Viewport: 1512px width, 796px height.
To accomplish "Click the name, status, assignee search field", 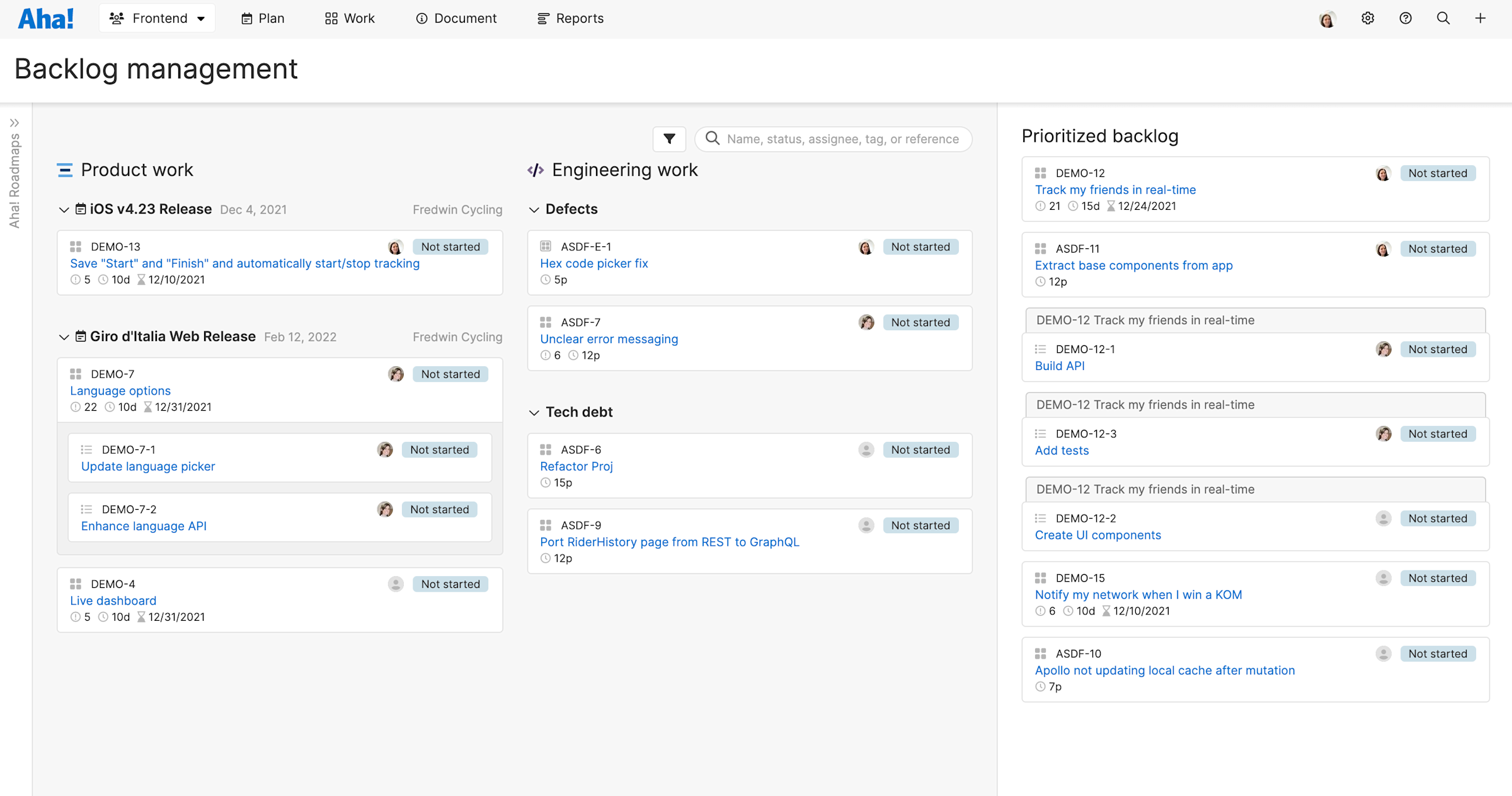I will [x=833, y=139].
